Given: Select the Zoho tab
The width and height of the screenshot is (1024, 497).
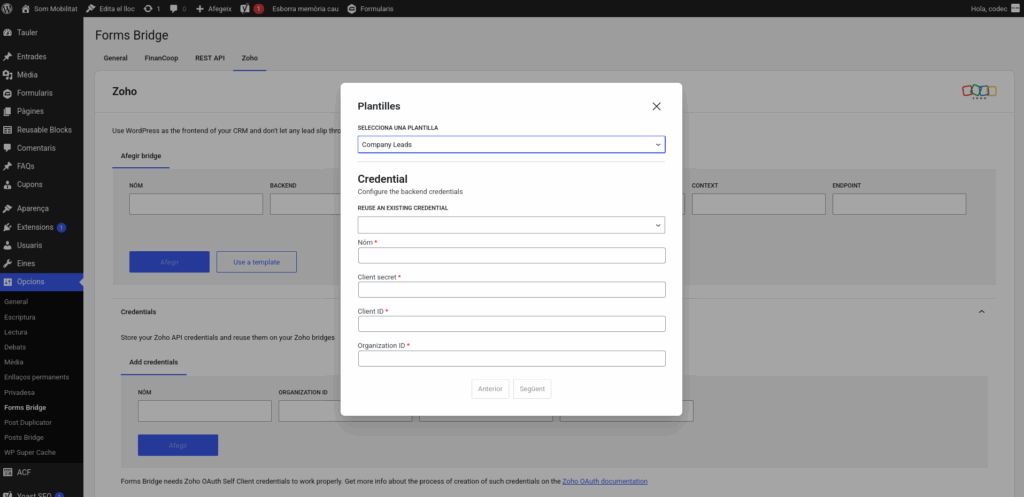Looking at the screenshot, I should 249,58.
